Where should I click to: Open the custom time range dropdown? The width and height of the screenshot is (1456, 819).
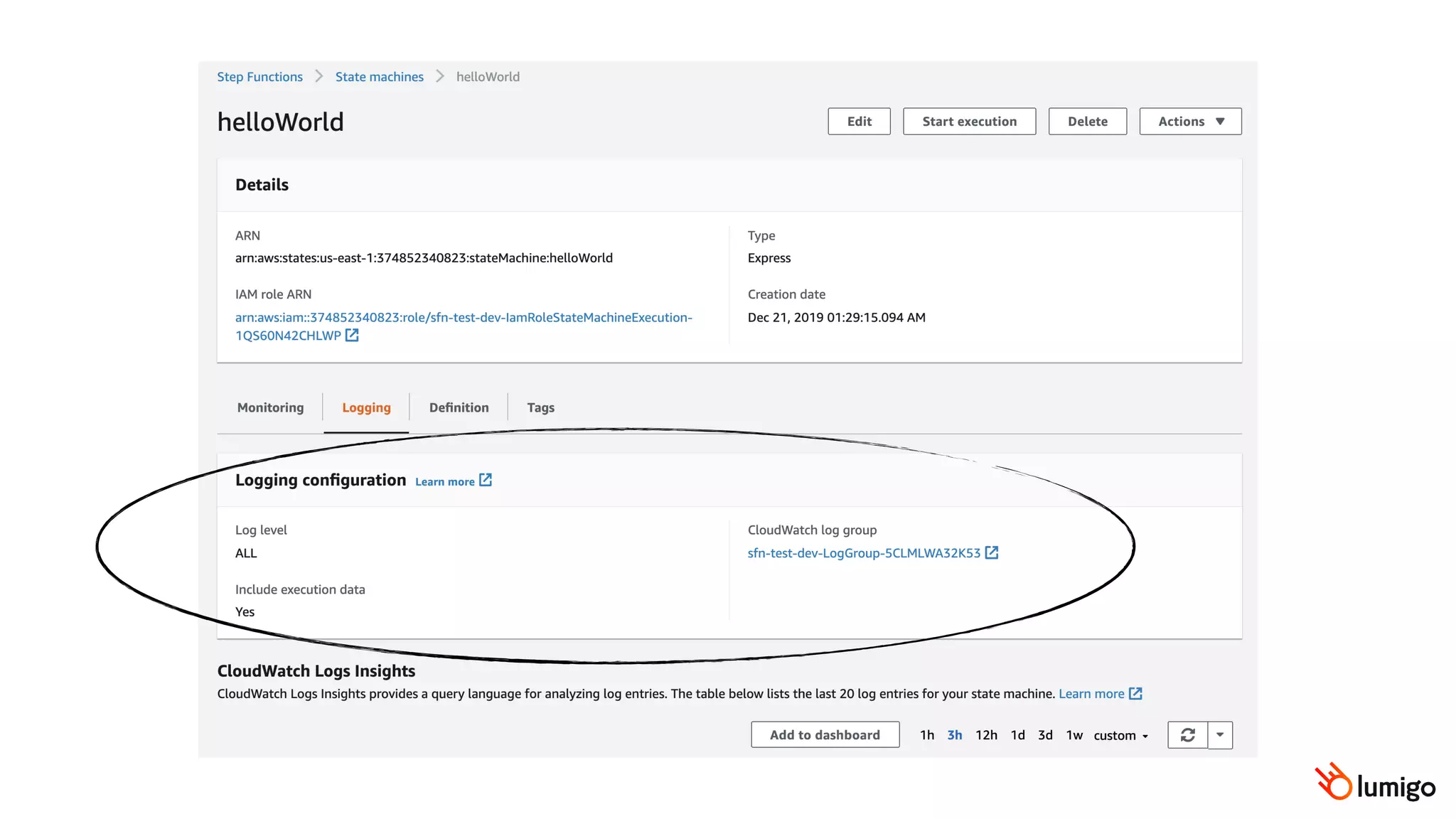1120,736
